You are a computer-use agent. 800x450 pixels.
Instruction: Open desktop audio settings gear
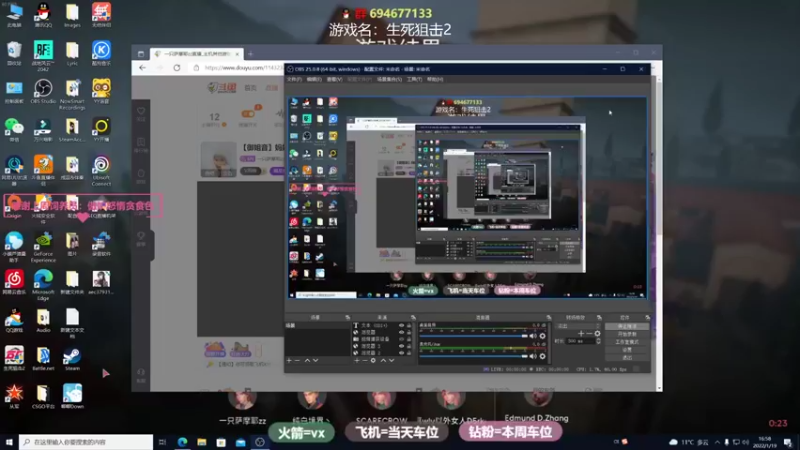click(542, 336)
